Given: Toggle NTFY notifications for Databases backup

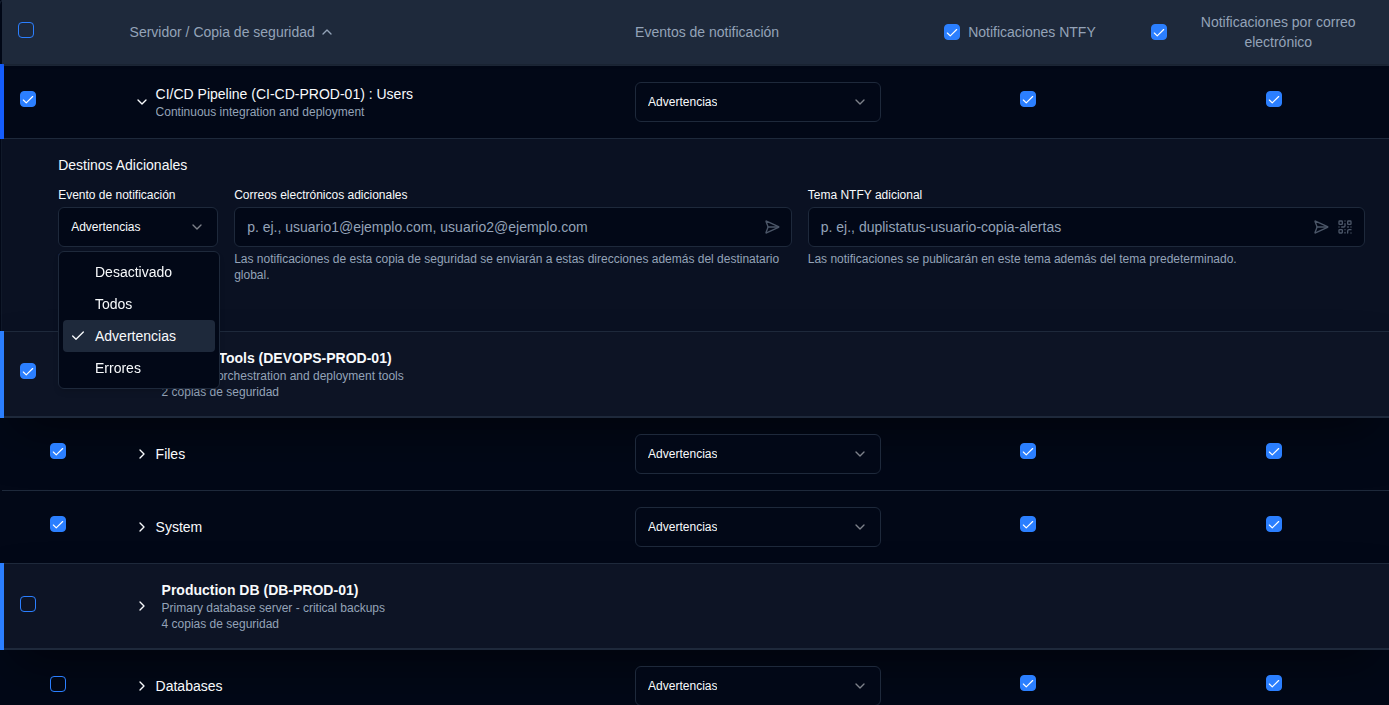Looking at the screenshot, I should tap(1028, 683).
